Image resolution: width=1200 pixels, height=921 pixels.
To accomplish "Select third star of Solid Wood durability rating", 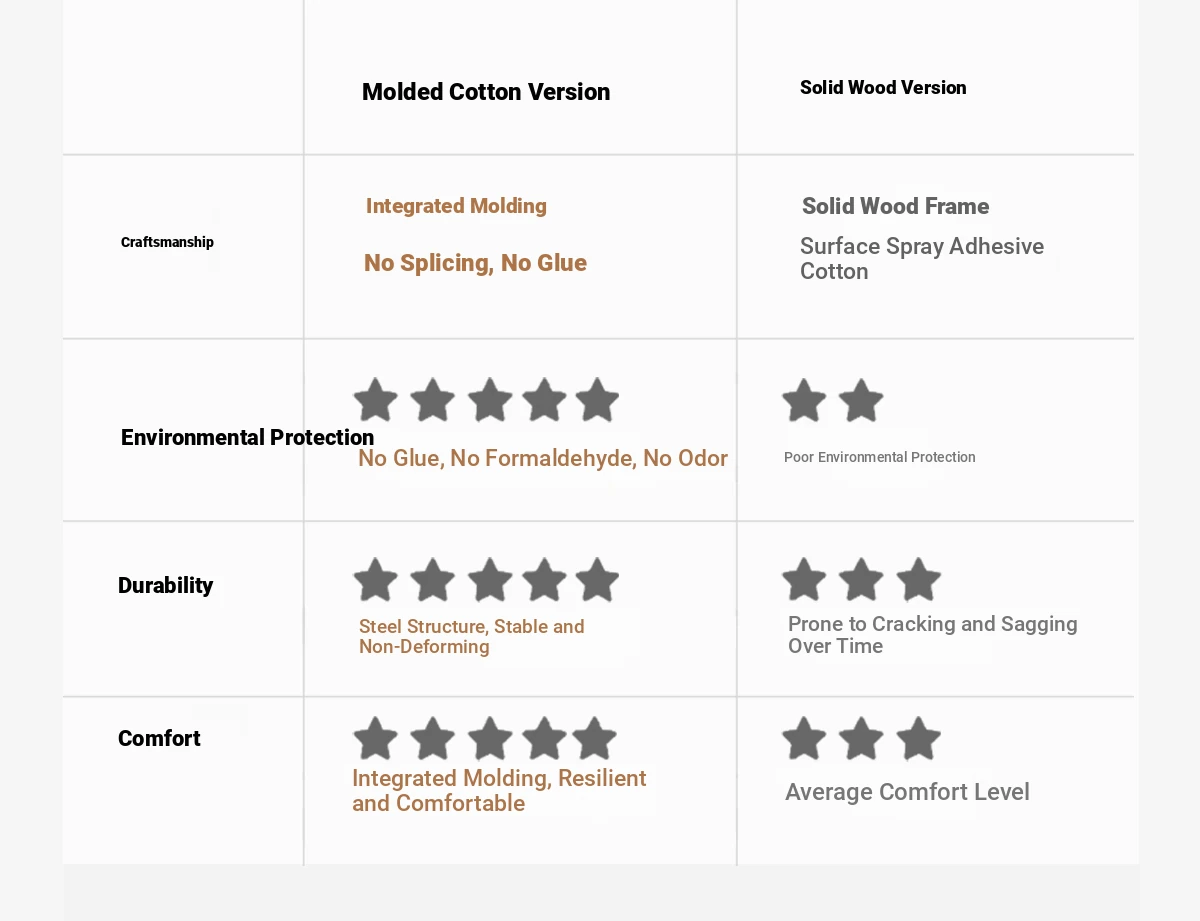I will tap(918, 580).
